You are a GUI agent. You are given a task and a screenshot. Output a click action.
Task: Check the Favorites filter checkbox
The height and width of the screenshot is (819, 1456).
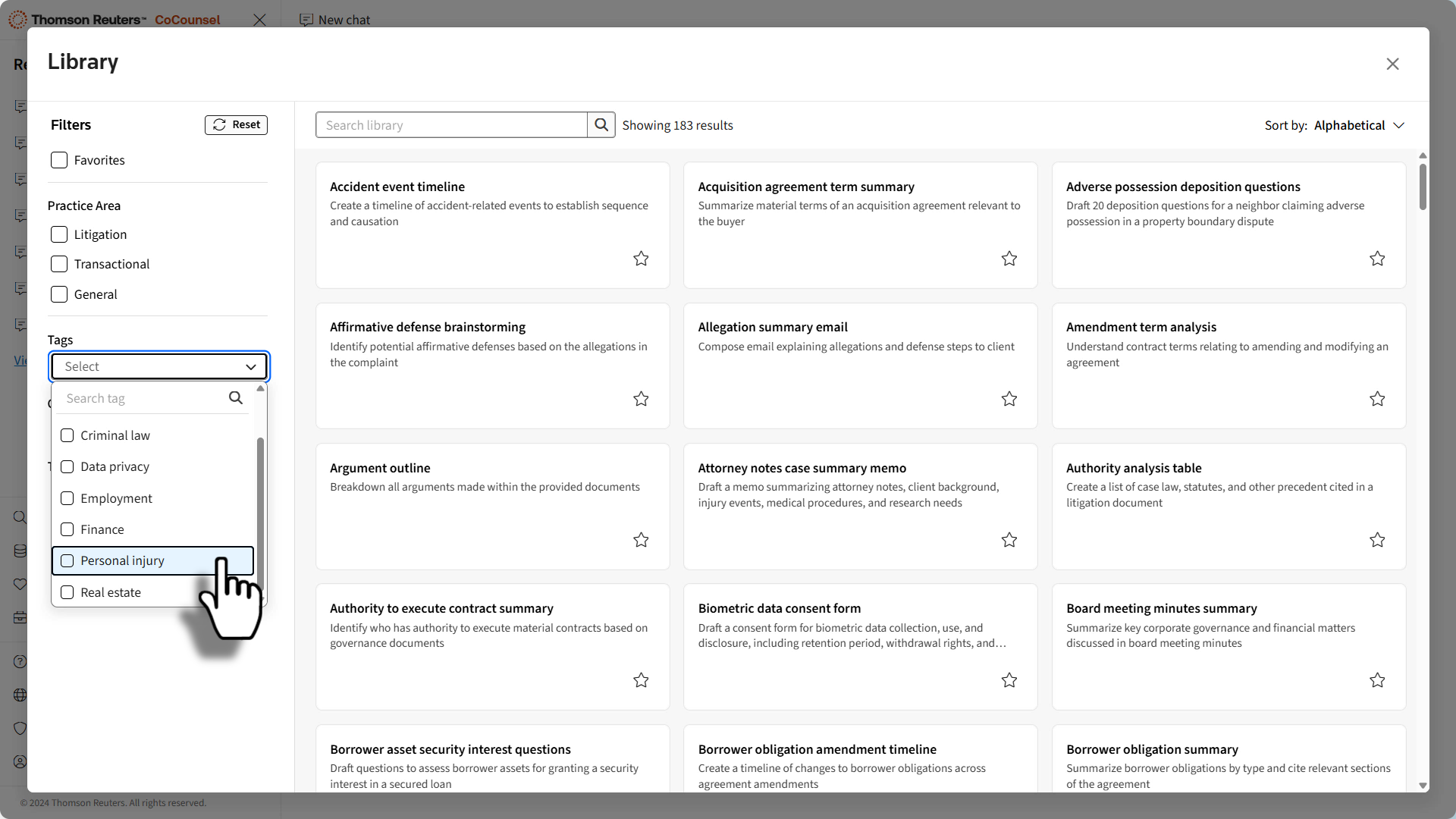(x=59, y=160)
